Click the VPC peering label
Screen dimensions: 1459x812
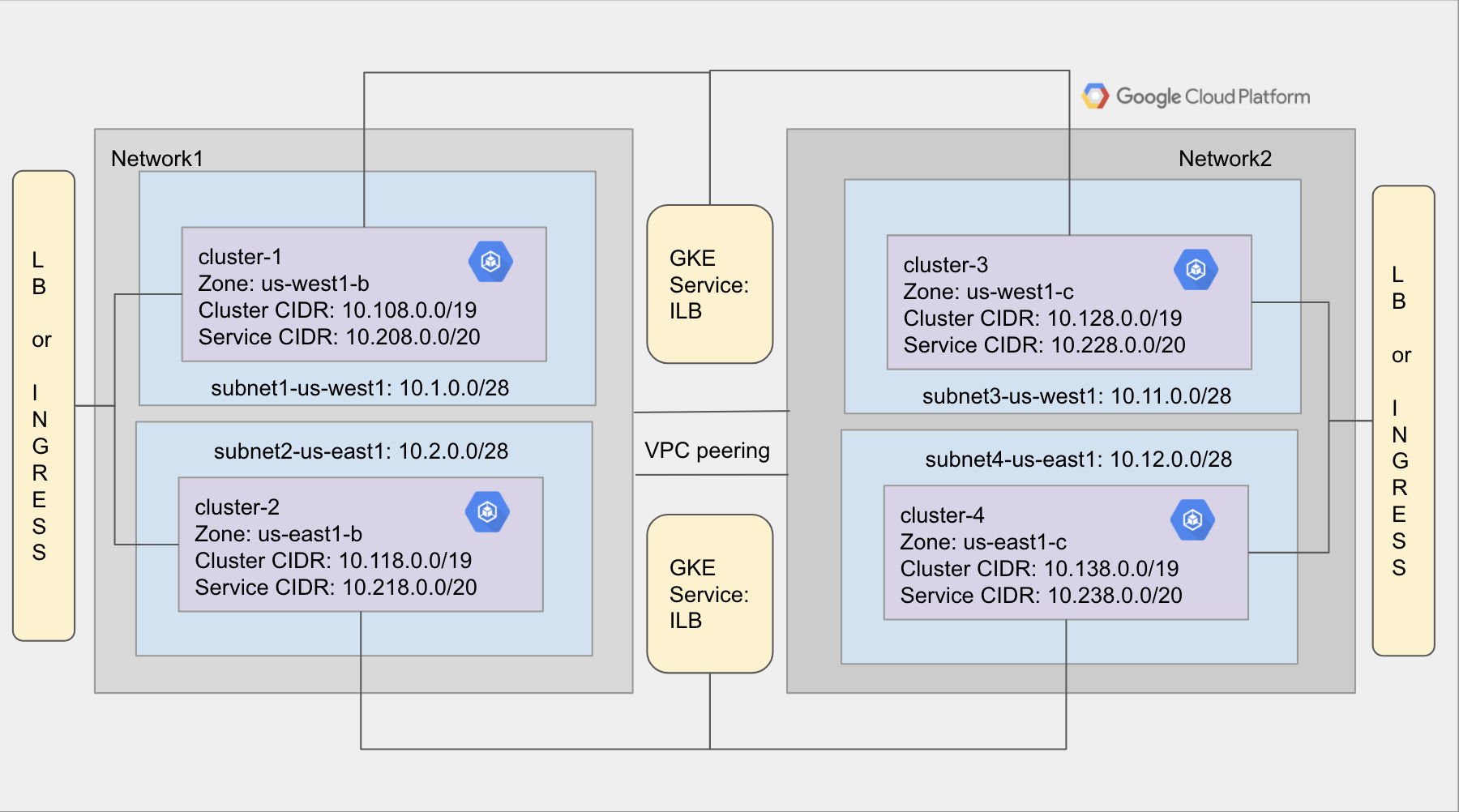[707, 451]
